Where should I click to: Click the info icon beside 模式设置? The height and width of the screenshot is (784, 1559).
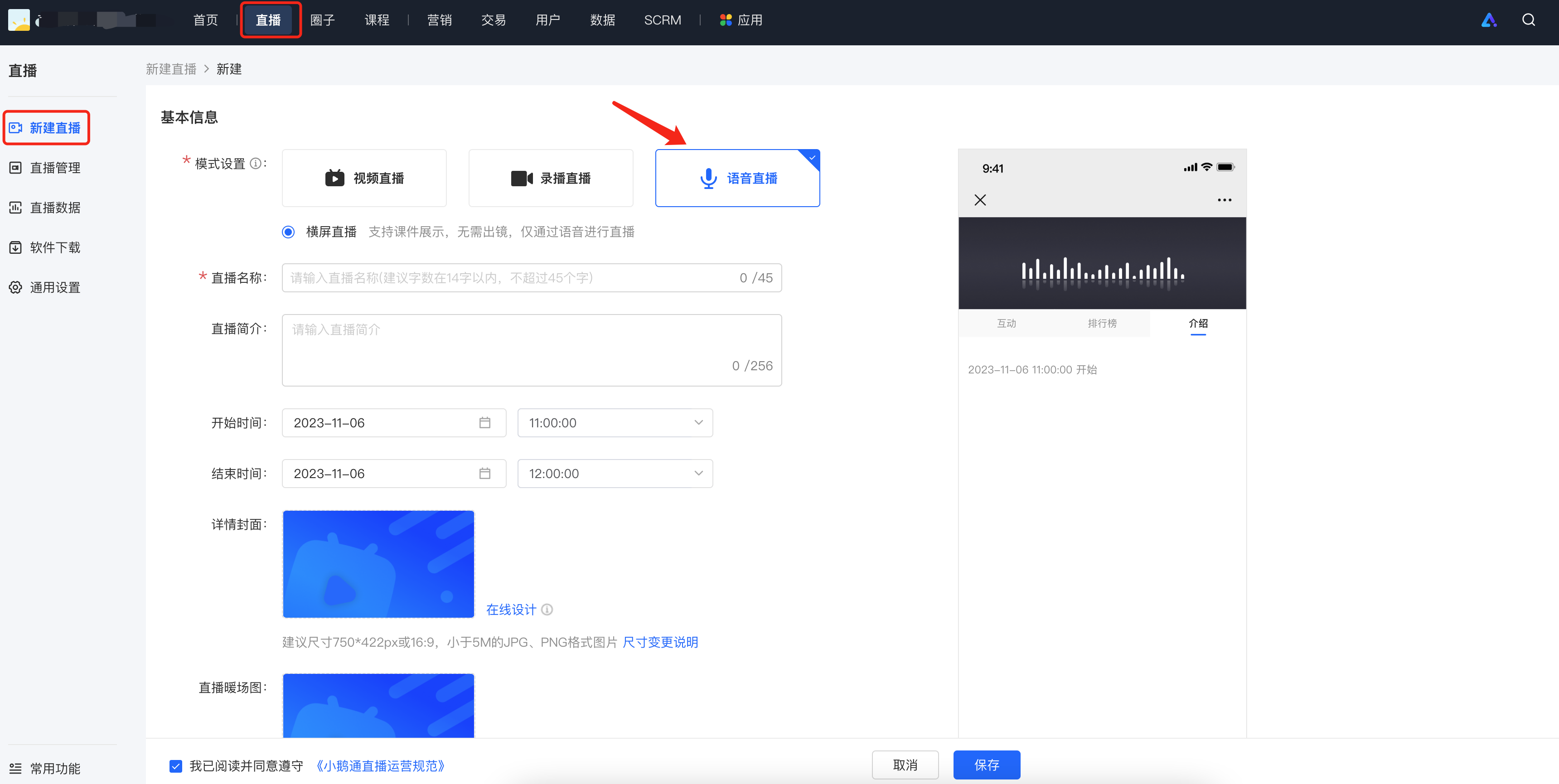256,164
